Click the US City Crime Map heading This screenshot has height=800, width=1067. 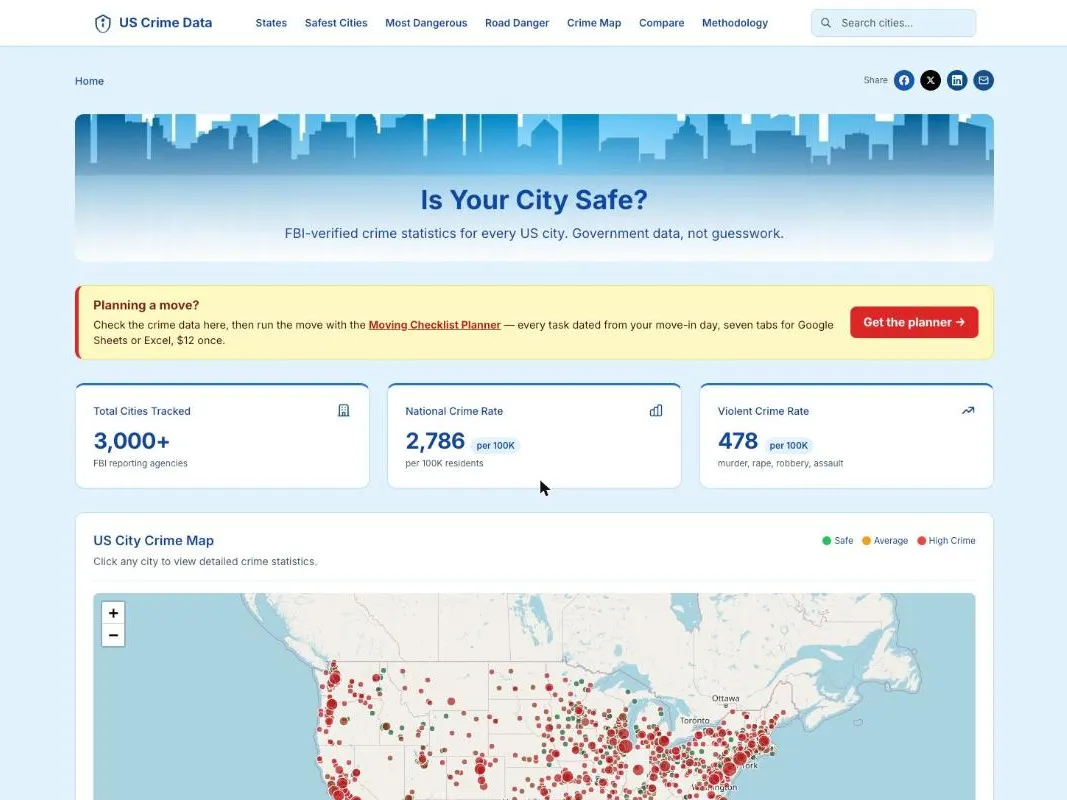click(x=153, y=540)
